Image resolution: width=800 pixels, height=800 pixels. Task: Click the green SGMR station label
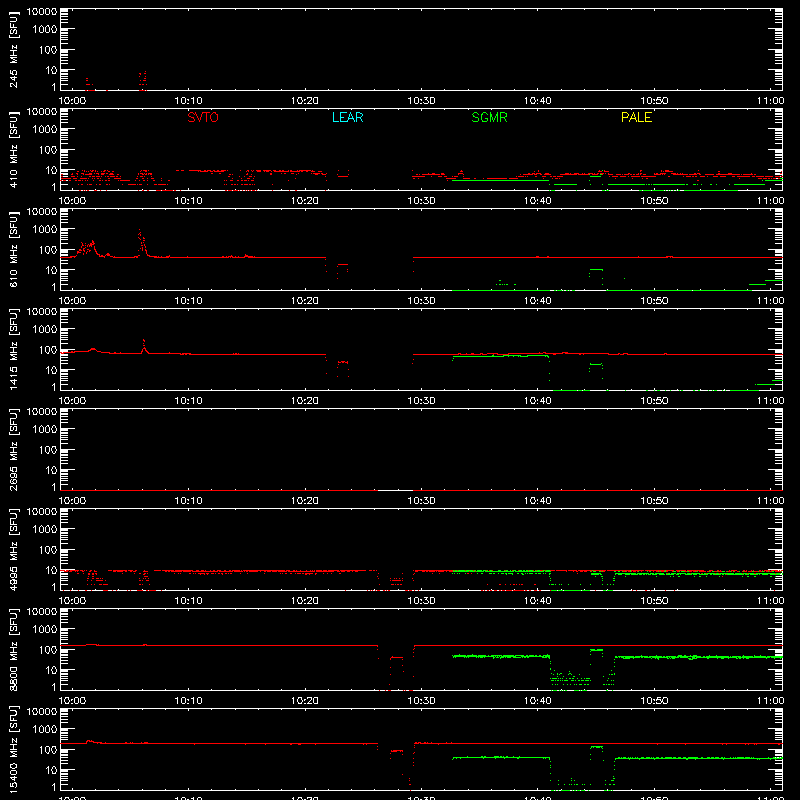[x=489, y=117]
